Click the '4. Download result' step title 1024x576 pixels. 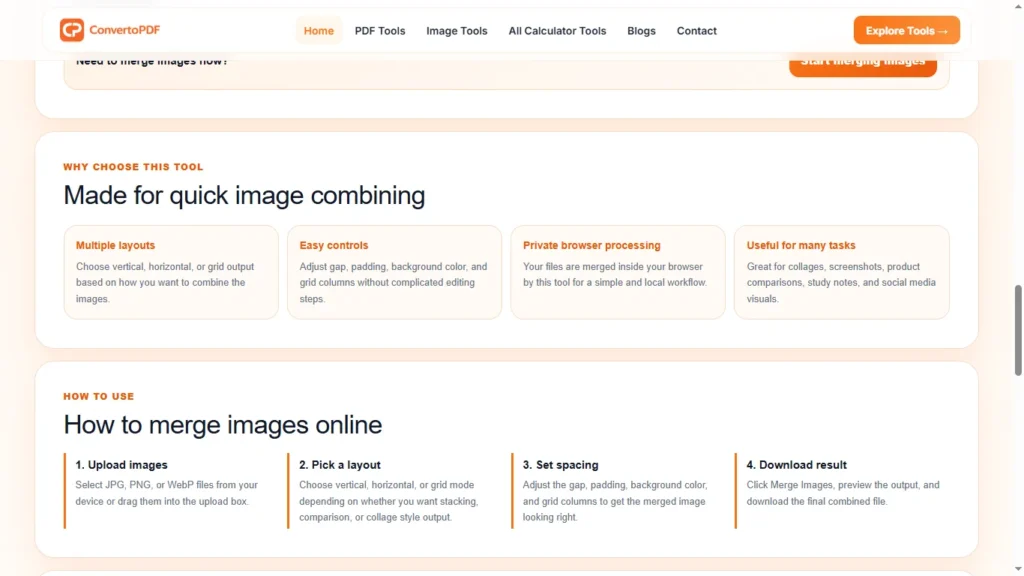click(796, 465)
